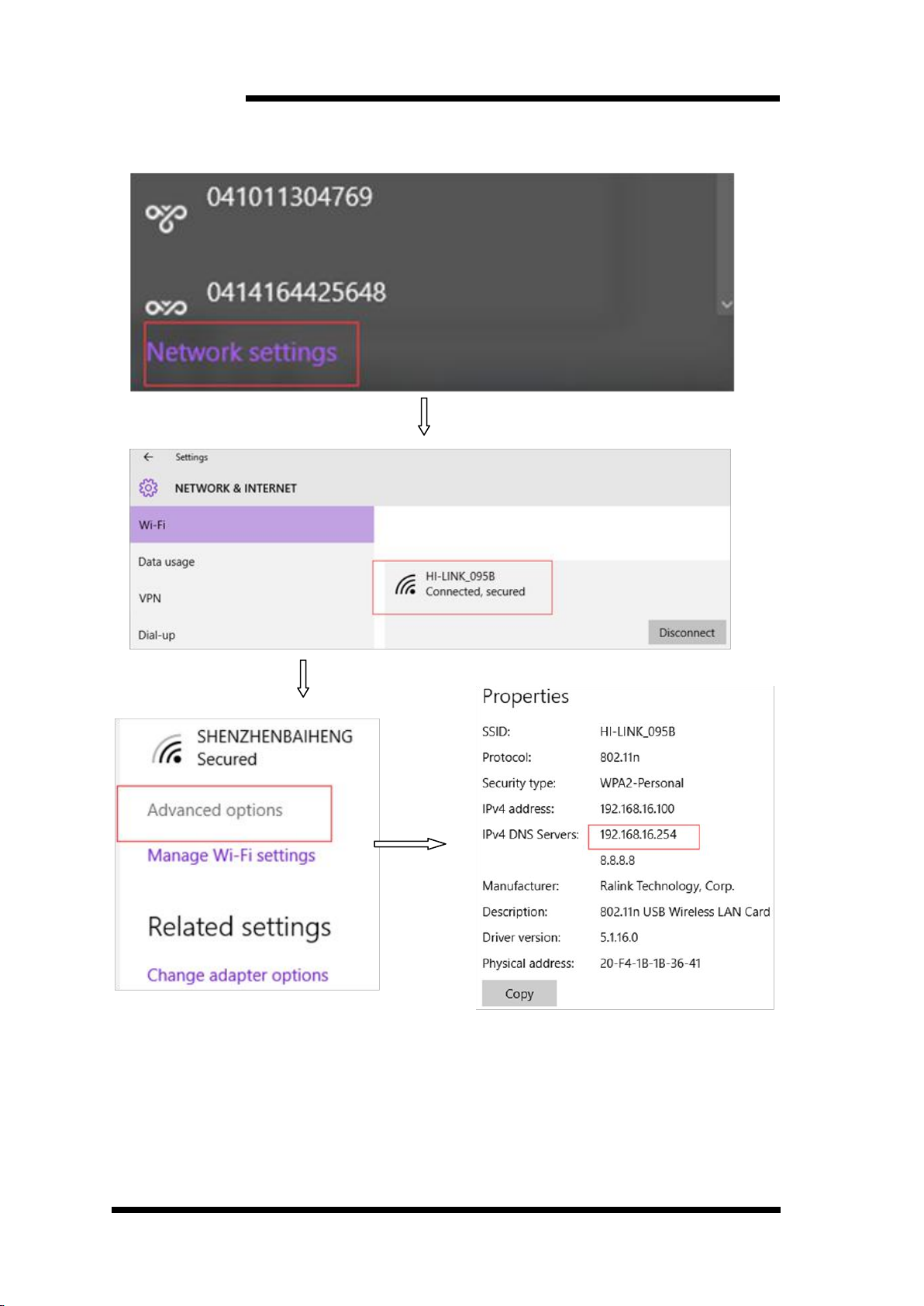Click the Driver version 5.1.16.0

tap(619, 937)
